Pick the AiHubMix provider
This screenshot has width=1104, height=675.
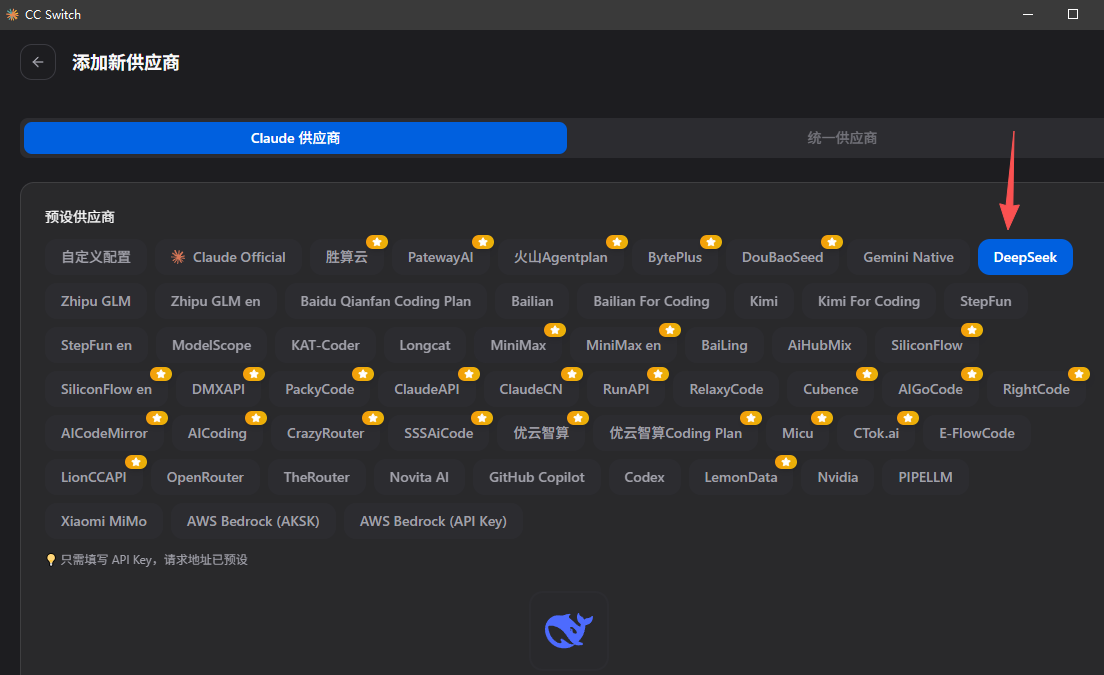pos(820,345)
